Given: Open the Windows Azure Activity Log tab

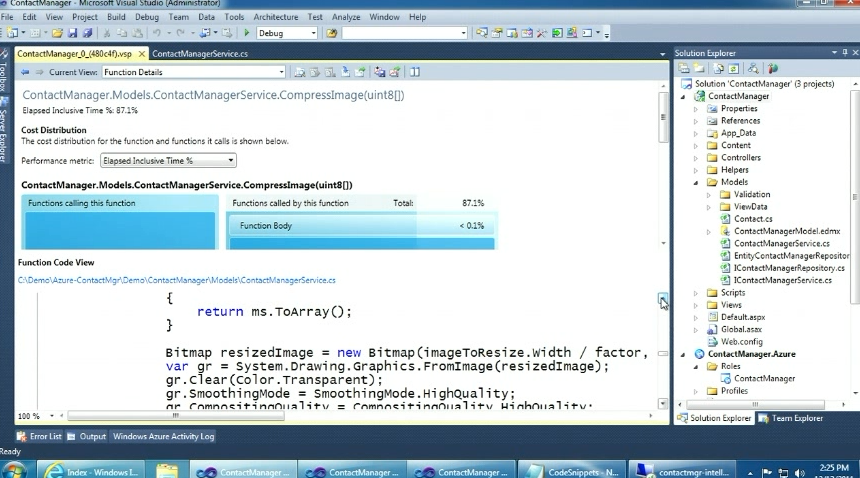Looking at the screenshot, I should pyautogui.click(x=163, y=436).
